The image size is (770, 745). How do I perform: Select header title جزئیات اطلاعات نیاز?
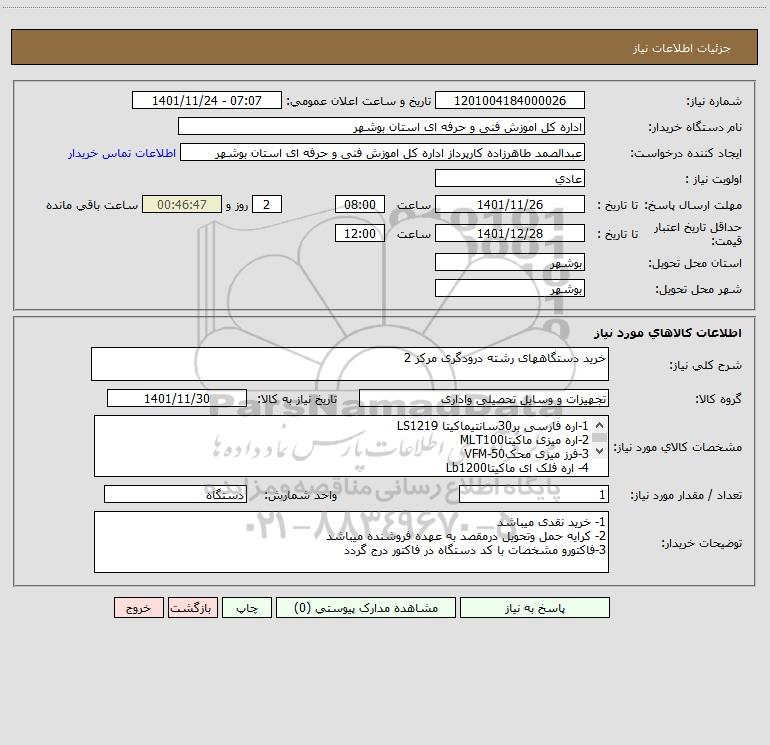682,48
